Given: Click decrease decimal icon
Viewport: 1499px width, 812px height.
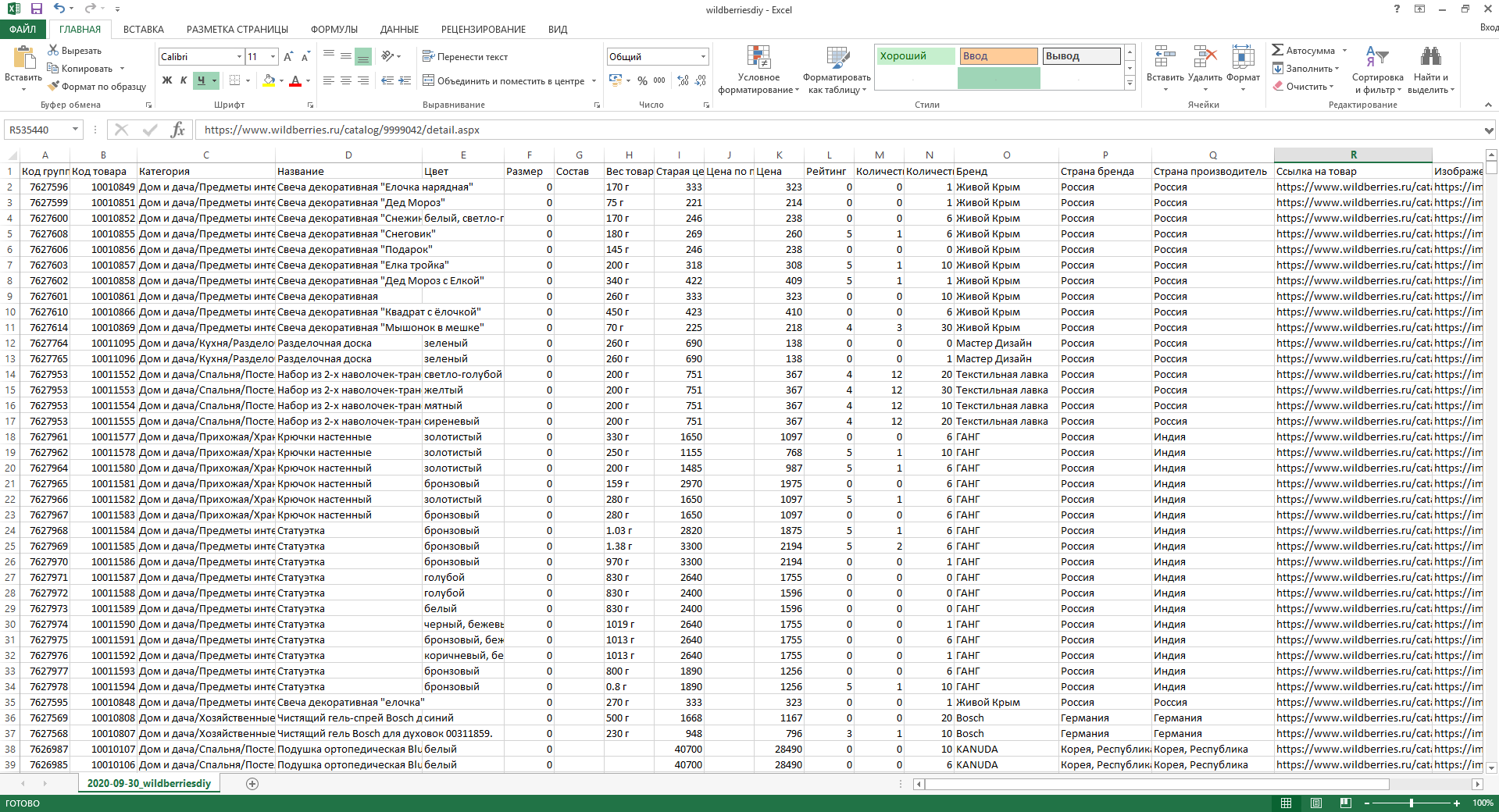Looking at the screenshot, I should click(x=701, y=80).
